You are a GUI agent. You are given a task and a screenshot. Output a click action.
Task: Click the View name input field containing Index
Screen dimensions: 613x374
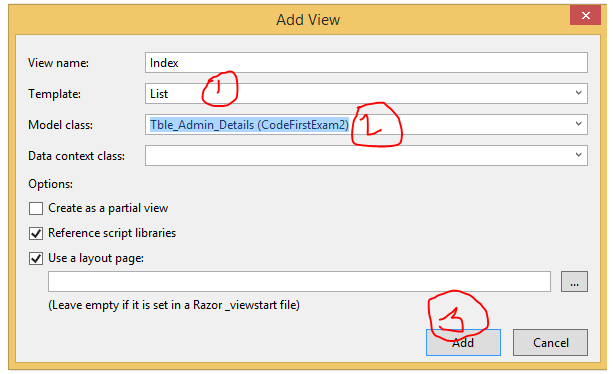[x=366, y=63]
